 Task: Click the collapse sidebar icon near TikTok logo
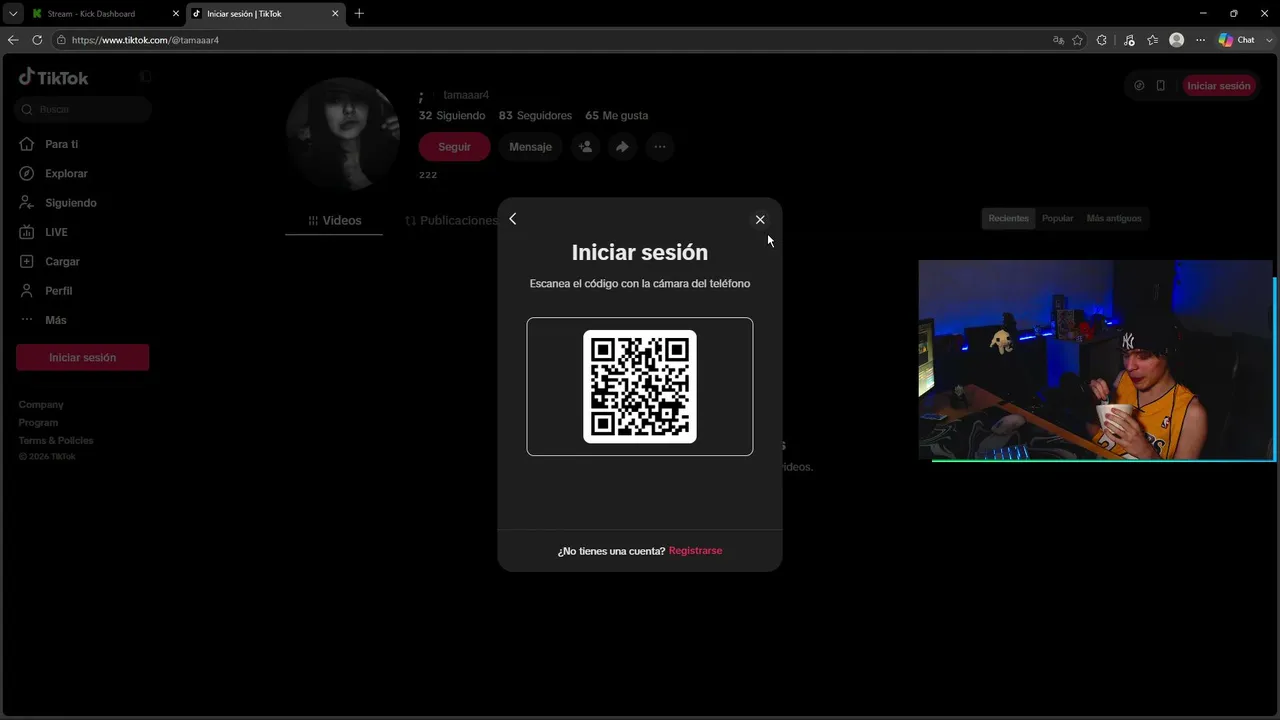(x=145, y=77)
